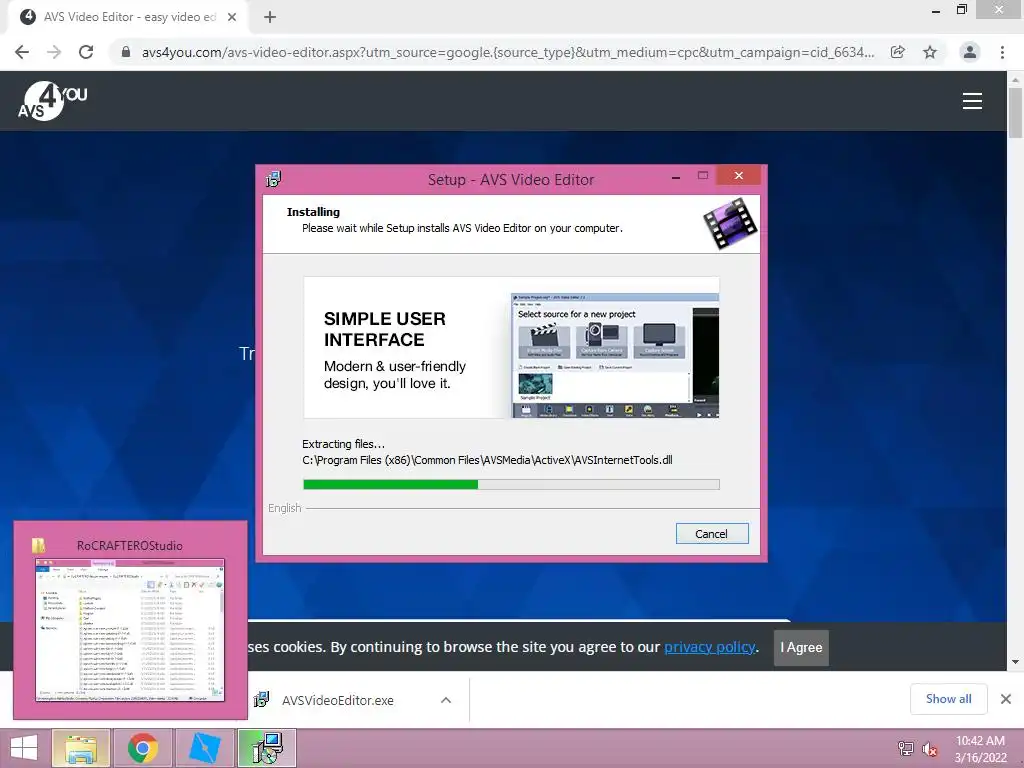Open the AVSVideoEditor.exe download item
The image size is (1024, 768).
pyautogui.click(x=338, y=700)
